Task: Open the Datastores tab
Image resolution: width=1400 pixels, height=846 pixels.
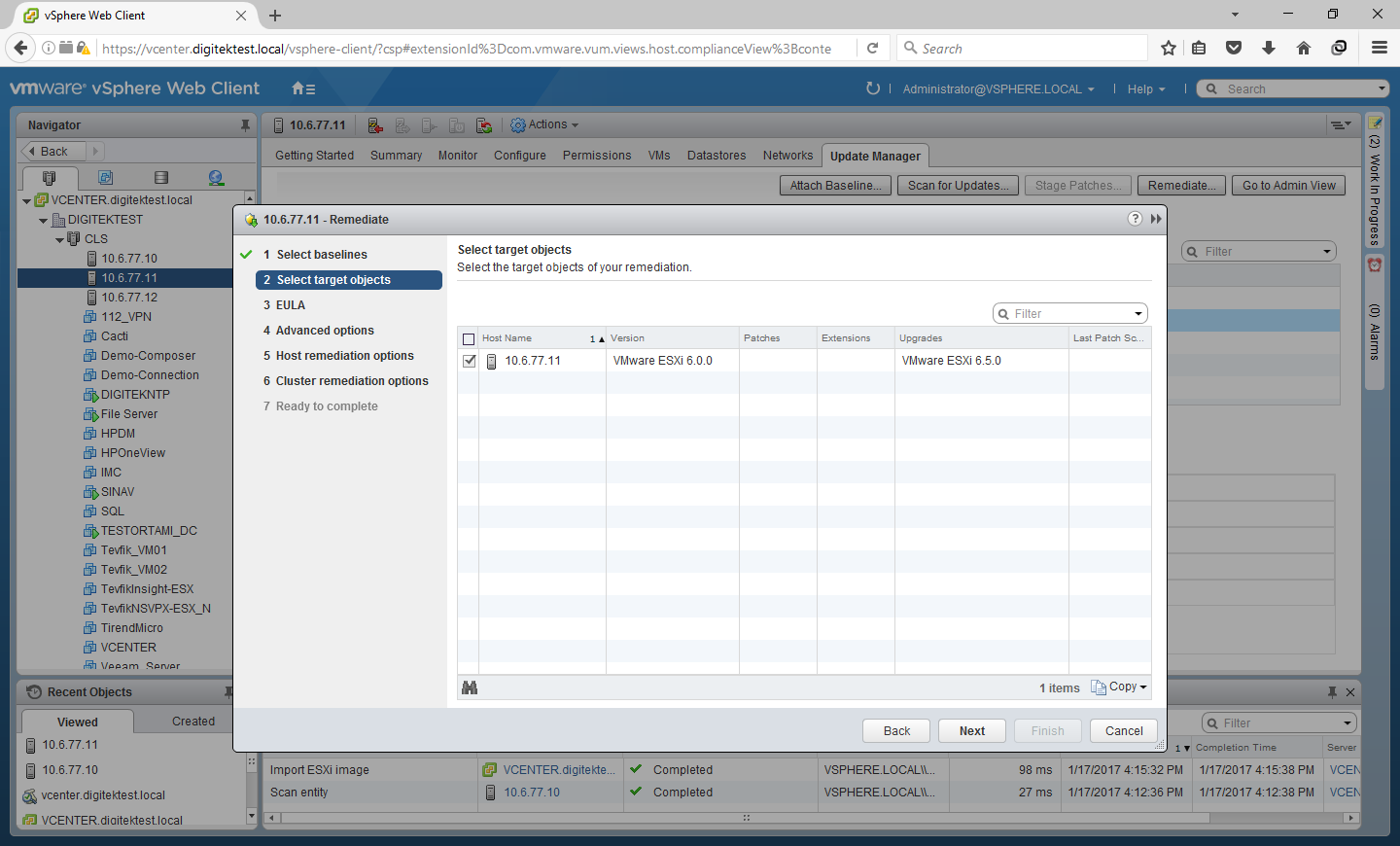Action: pos(717,156)
